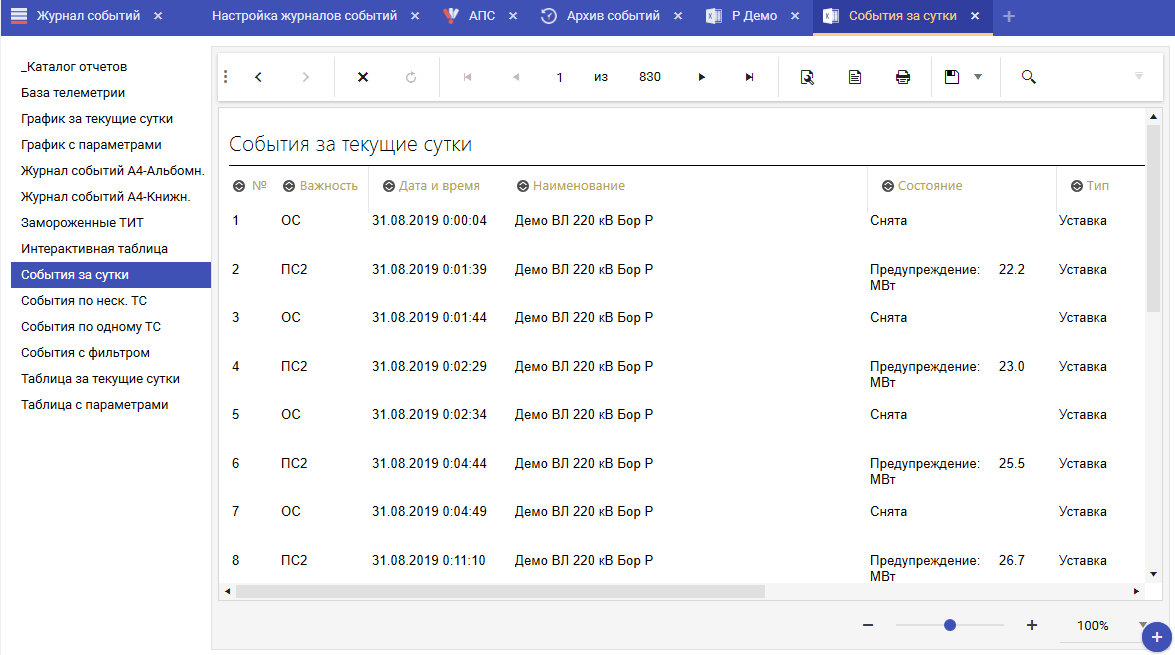
Task: Switch to the Архив событий tab
Action: click(x=612, y=16)
